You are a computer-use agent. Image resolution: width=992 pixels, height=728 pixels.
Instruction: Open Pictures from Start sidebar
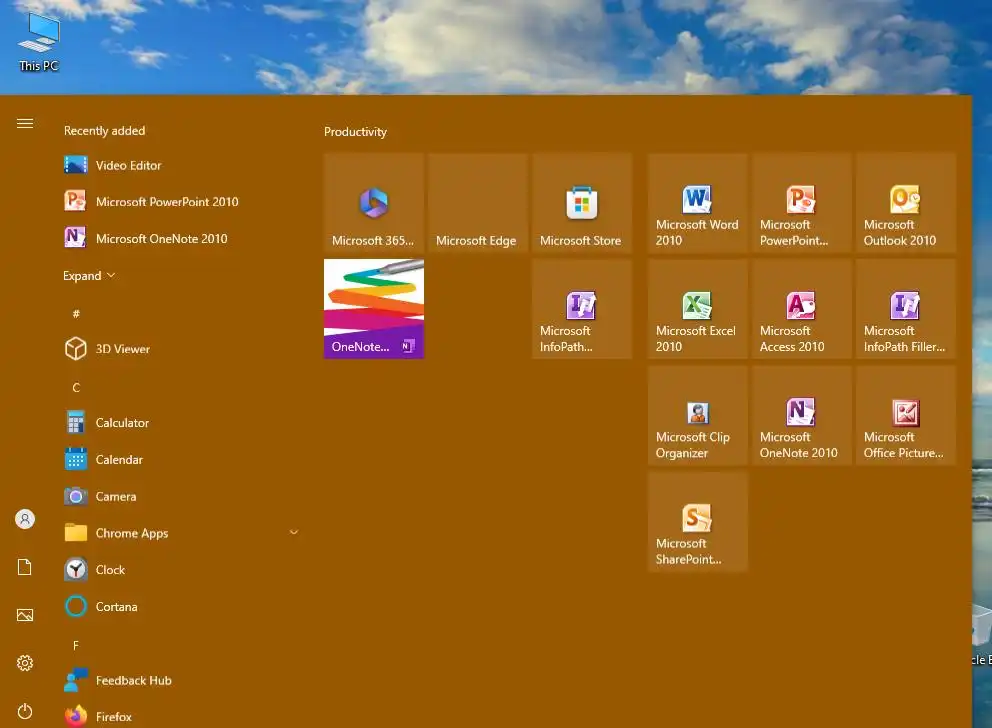tap(25, 615)
